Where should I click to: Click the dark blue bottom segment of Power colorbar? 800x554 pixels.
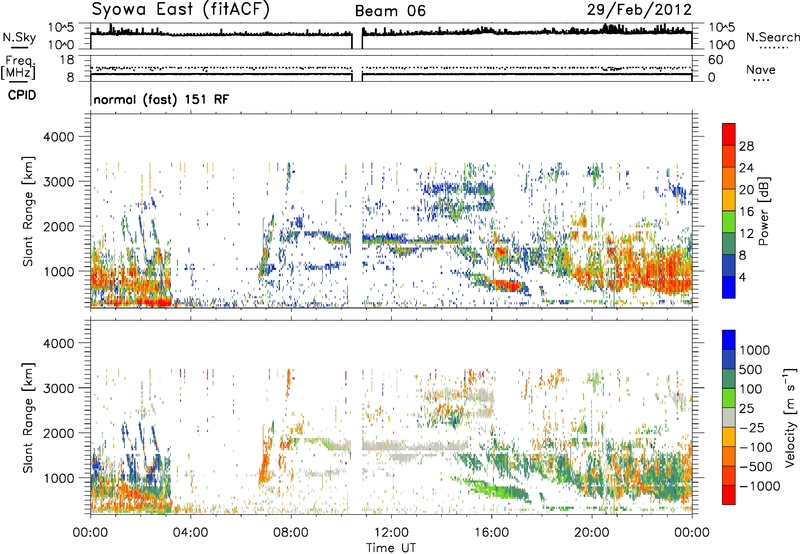pyautogui.click(x=729, y=287)
